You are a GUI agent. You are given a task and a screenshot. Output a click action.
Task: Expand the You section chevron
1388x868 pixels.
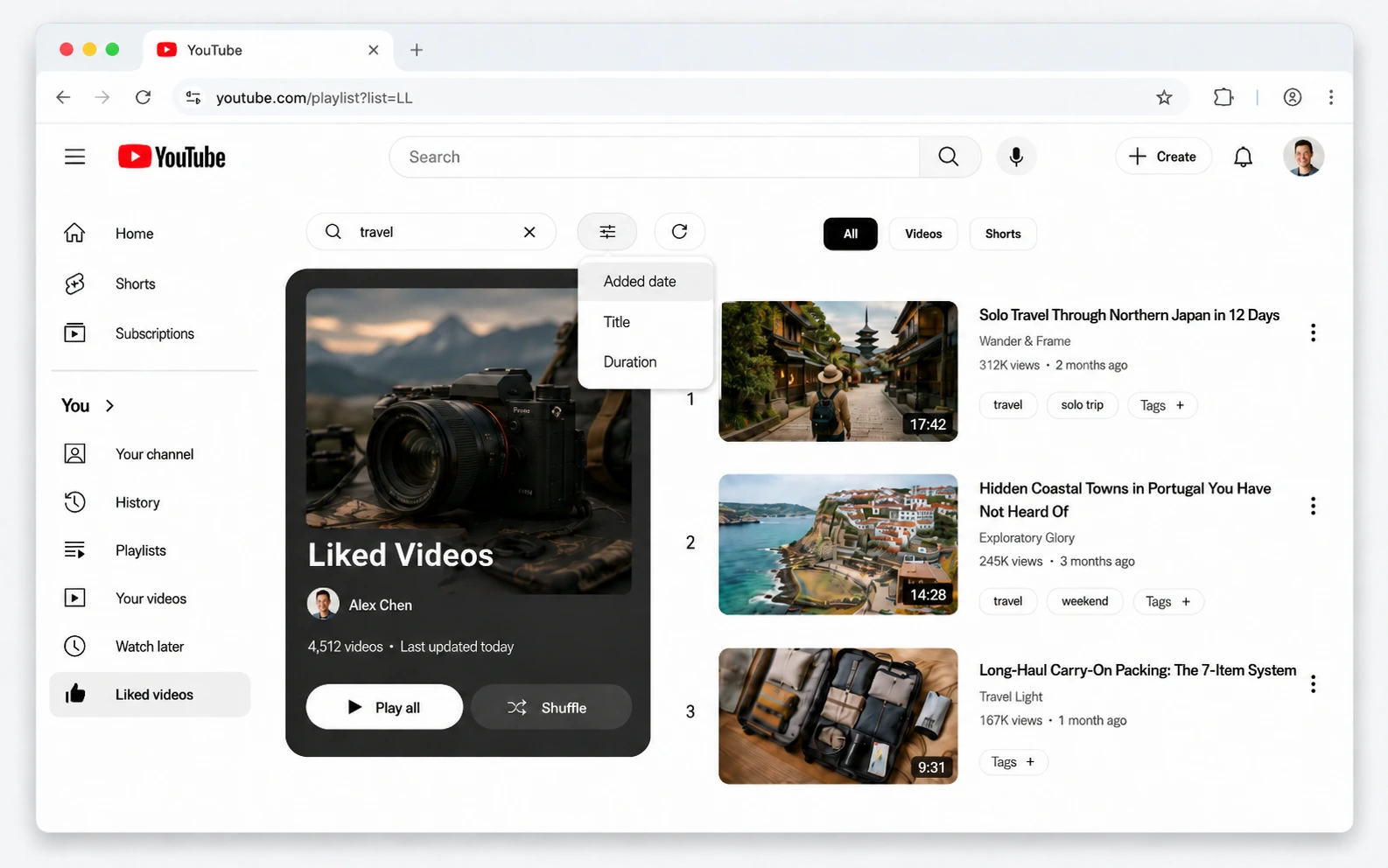tap(110, 405)
